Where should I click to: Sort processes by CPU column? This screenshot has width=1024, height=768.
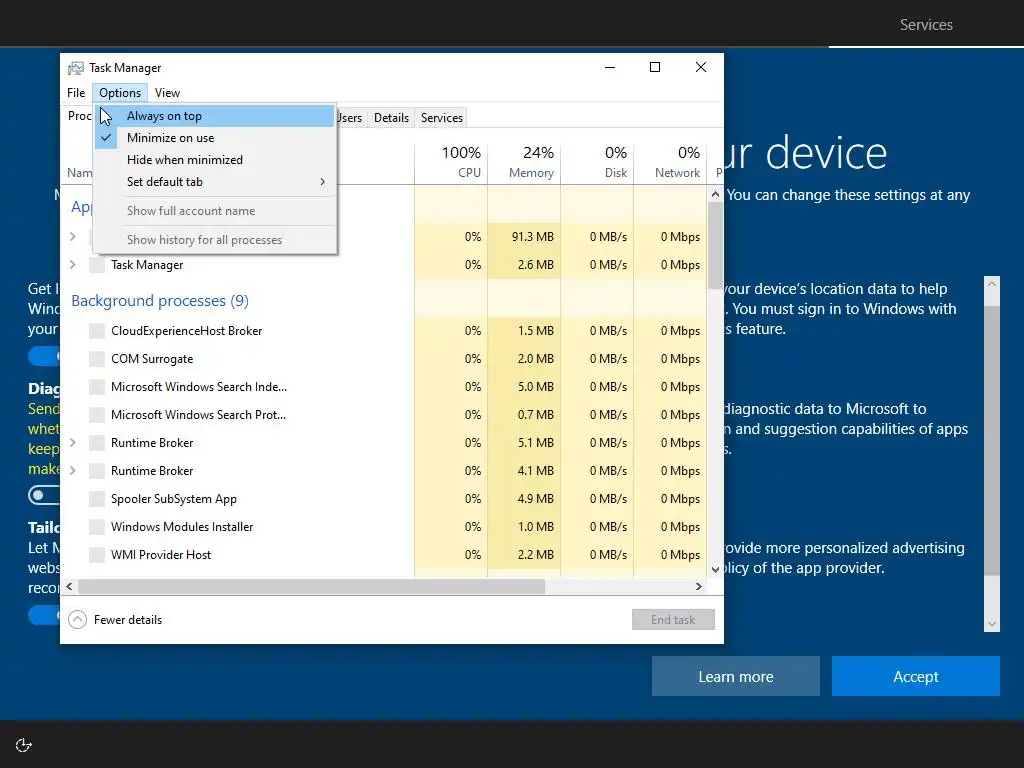coord(451,163)
